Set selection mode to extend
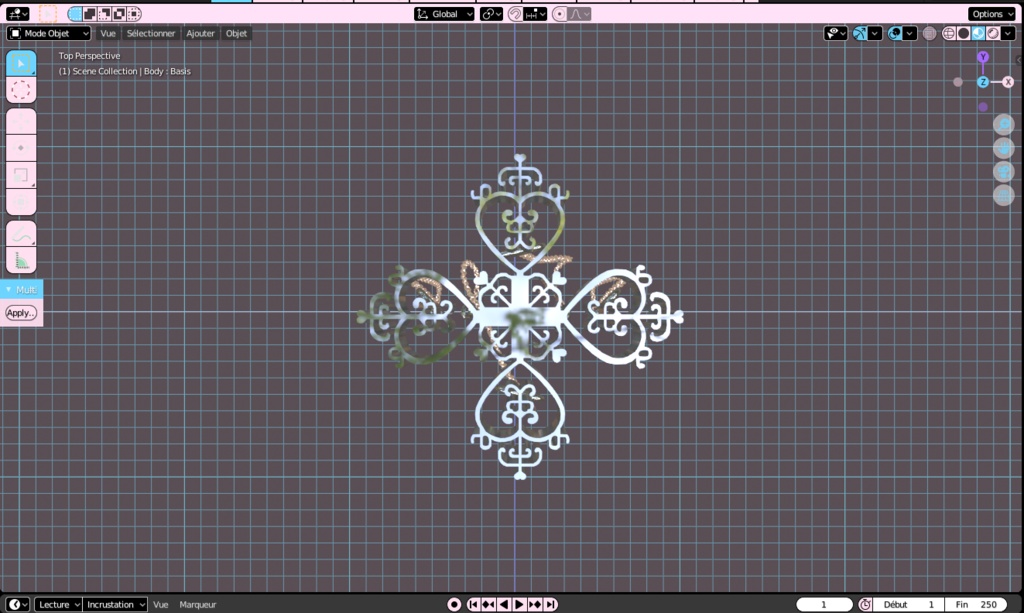The height and width of the screenshot is (613, 1024). (x=90, y=14)
